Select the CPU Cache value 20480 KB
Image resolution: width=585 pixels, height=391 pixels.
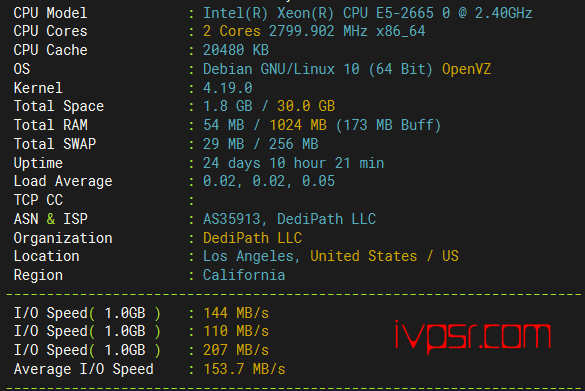coord(236,50)
